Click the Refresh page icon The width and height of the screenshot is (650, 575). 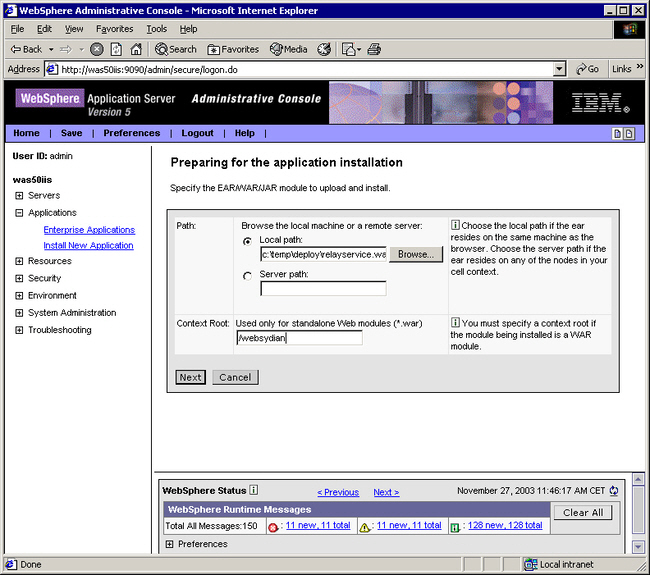tap(116, 49)
